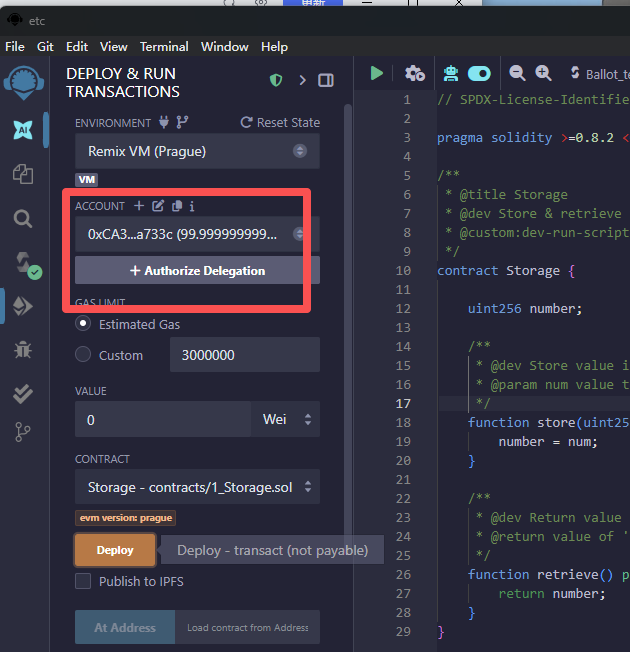Open the Storage contract selector dropdown

[197, 487]
